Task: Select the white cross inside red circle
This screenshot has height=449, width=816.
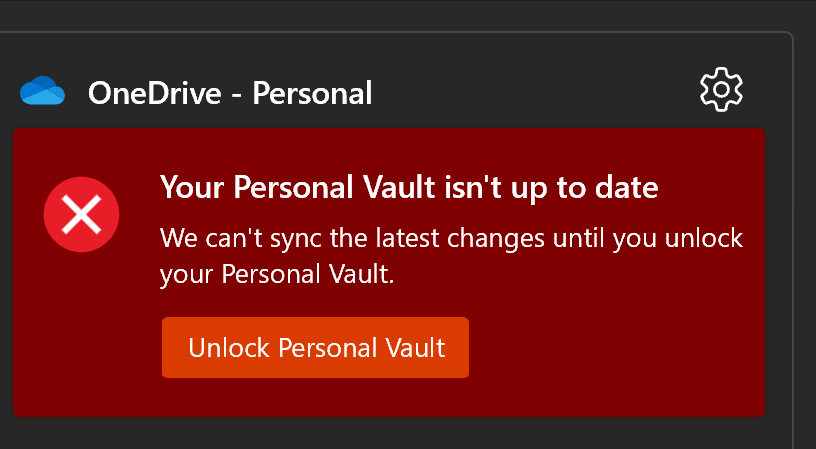Action: [x=81, y=214]
